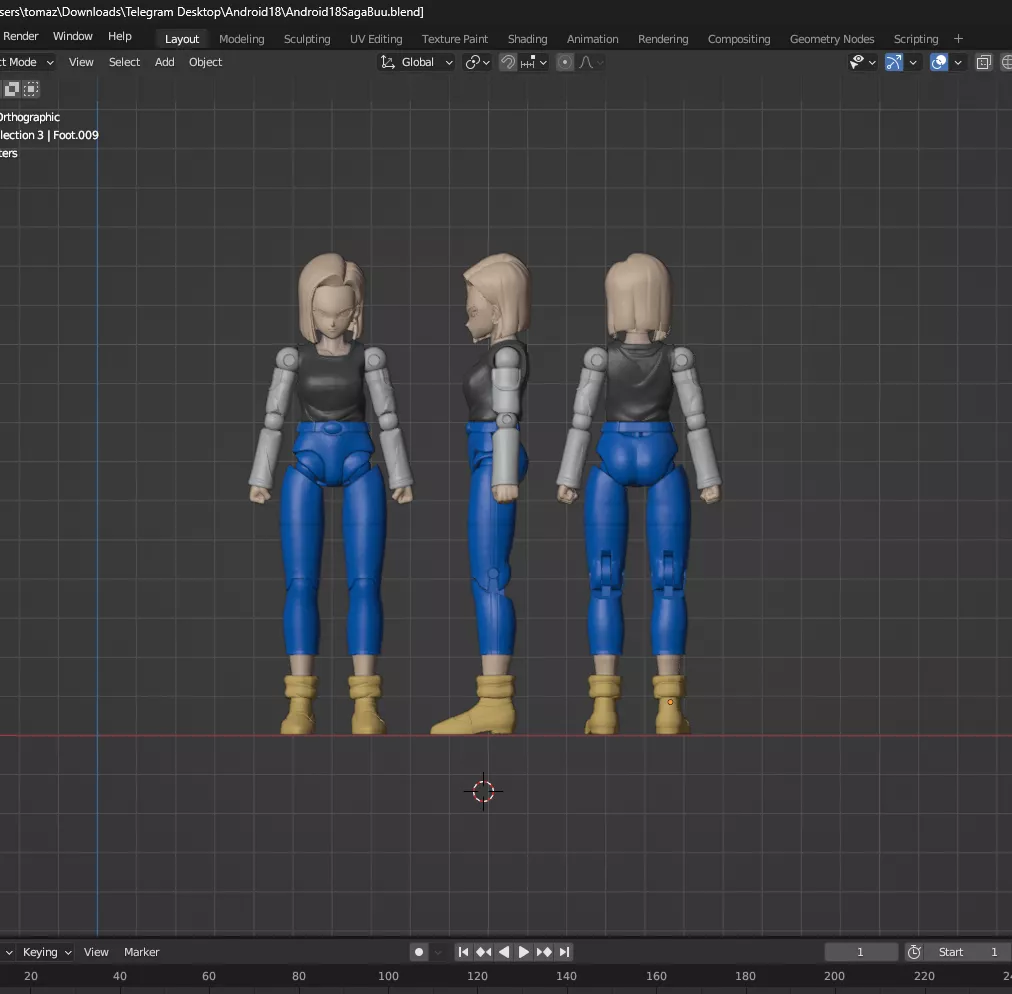
Task: Toggle viewport overlays
Action: (939, 62)
